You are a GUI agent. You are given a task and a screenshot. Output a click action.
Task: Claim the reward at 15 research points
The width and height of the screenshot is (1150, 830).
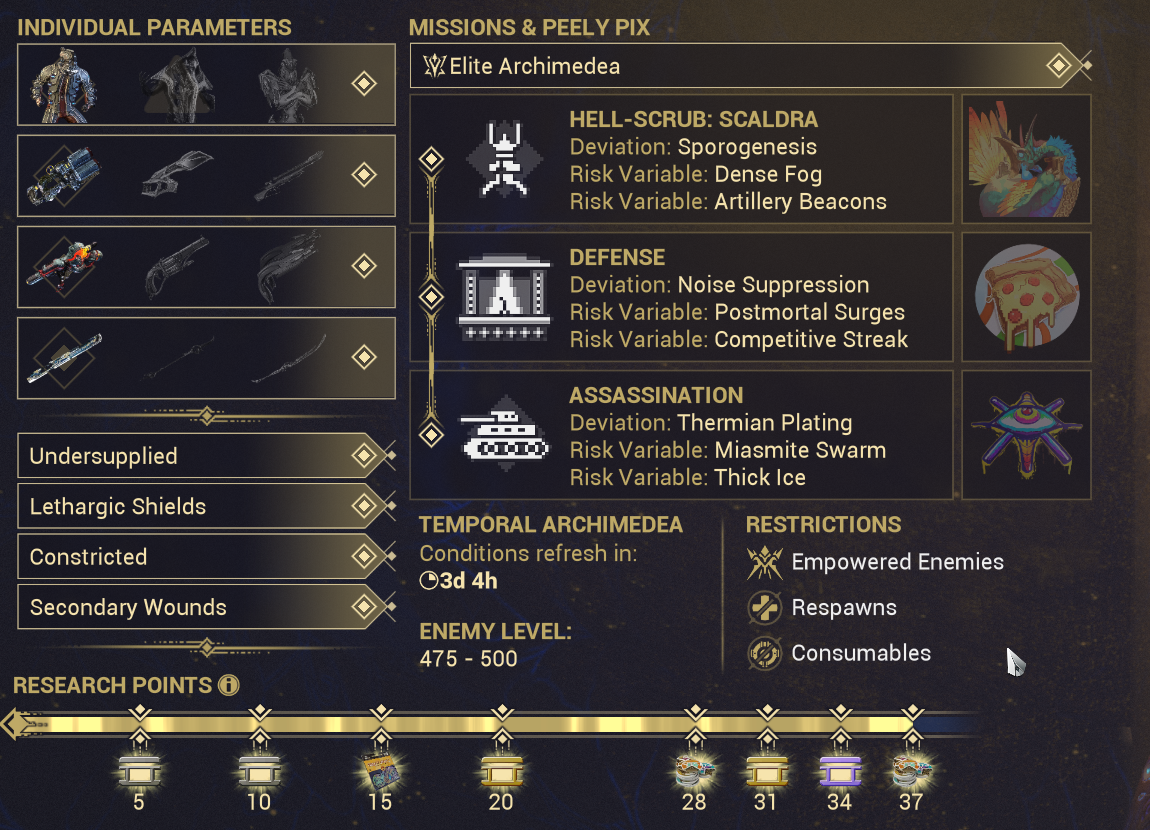coord(380,770)
